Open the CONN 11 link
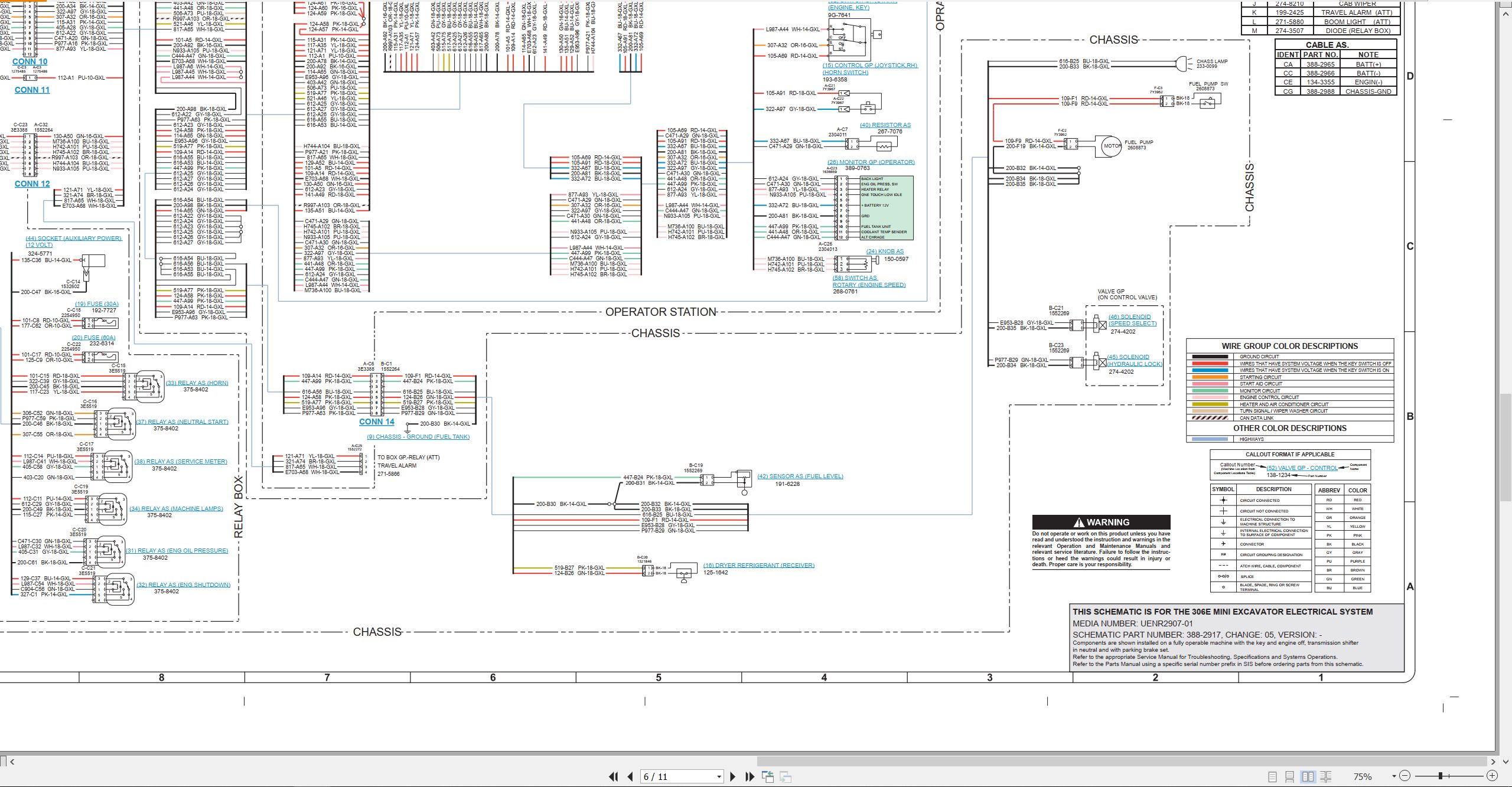1512x787 pixels. [x=32, y=90]
